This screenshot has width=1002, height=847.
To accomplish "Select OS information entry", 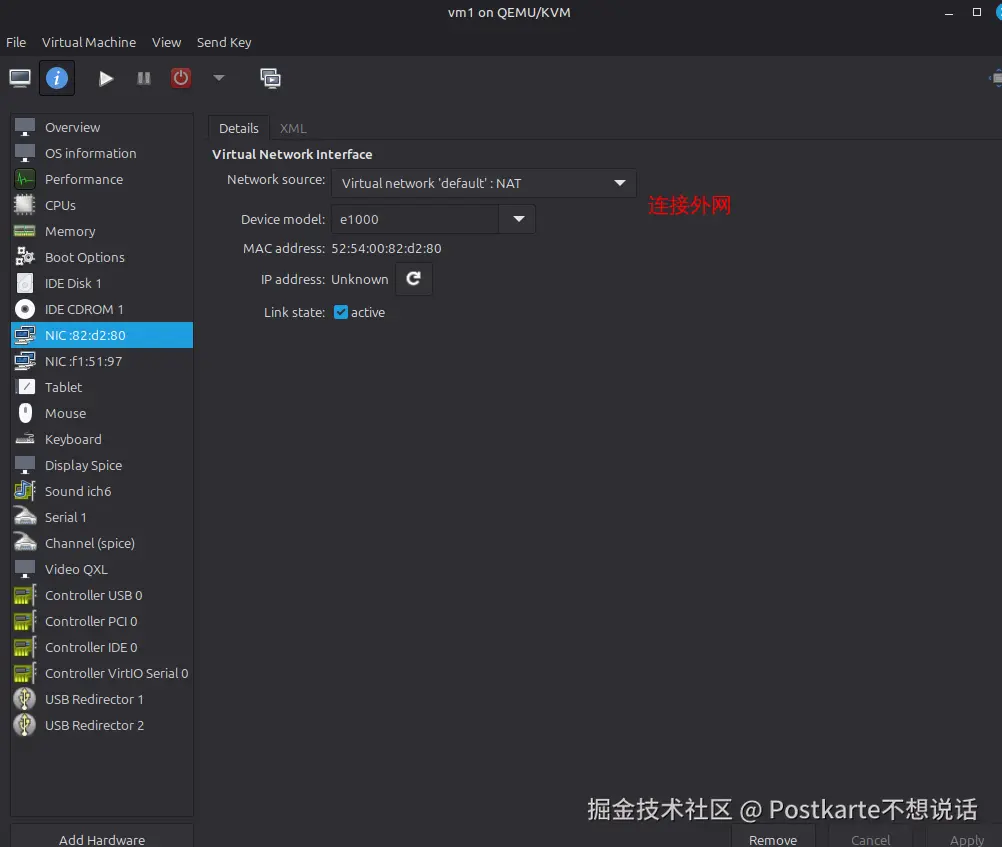I will 102,153.
